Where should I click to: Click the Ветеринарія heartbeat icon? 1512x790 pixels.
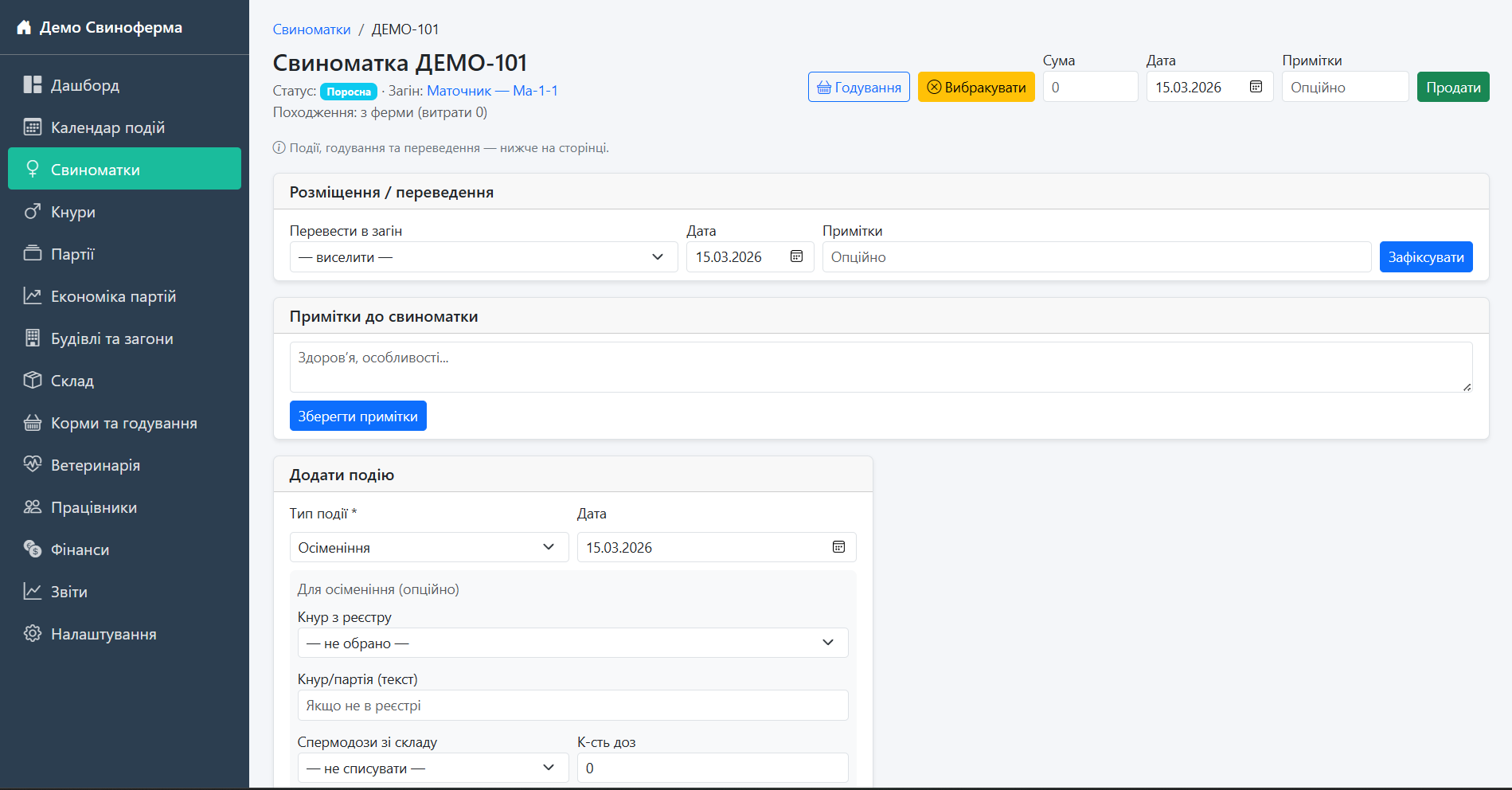click(x=32, y=465)
